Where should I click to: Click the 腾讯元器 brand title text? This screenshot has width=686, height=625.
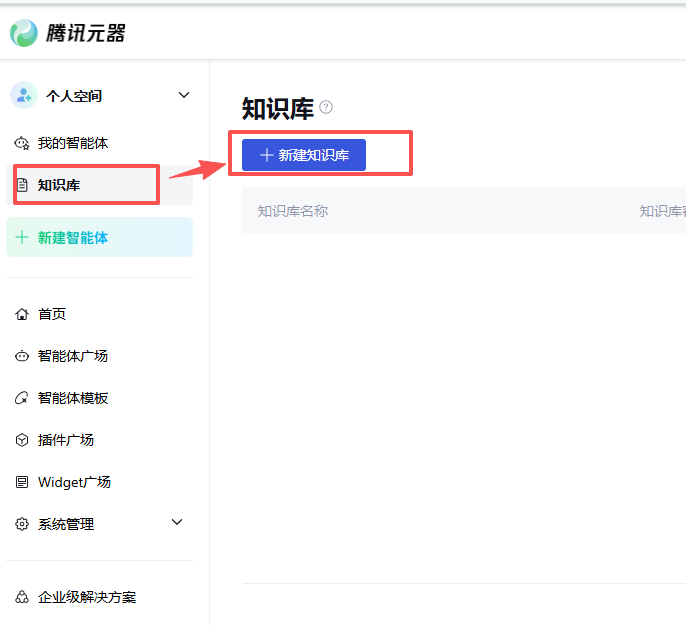tap(85, 33)
